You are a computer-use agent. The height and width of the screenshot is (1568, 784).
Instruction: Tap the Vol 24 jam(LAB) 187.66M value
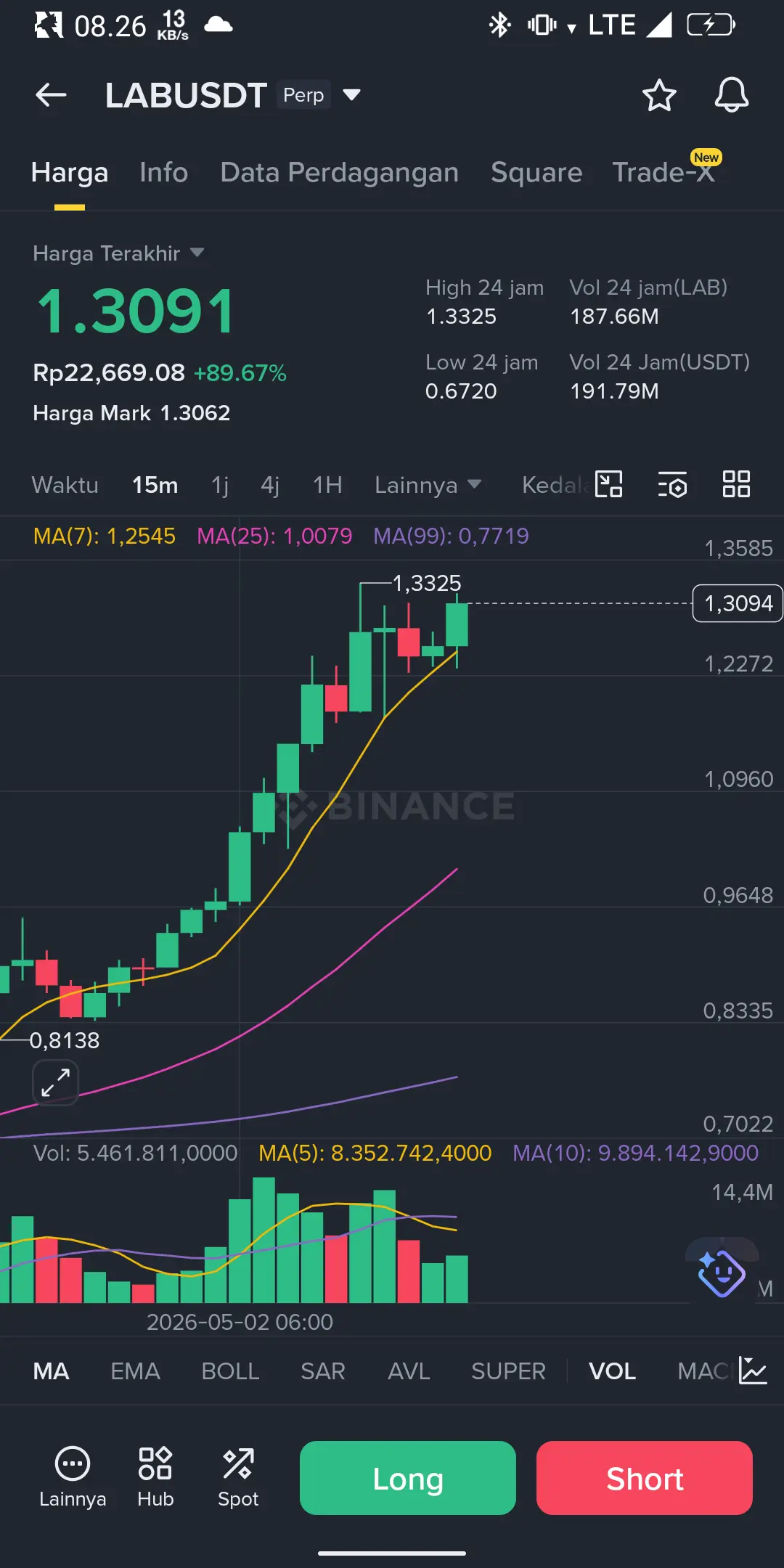(x=614, y=317)
